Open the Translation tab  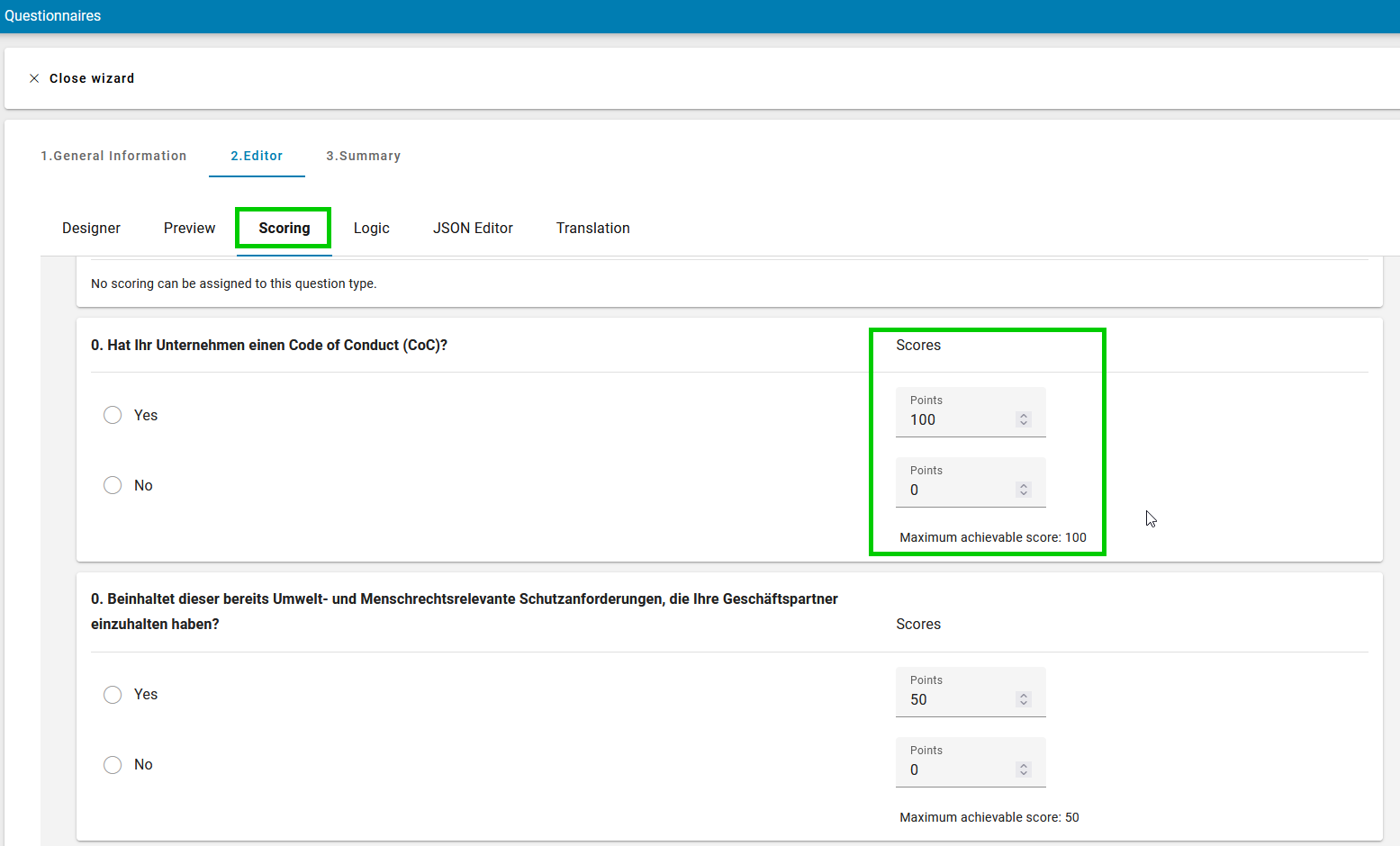pos(592,229)
